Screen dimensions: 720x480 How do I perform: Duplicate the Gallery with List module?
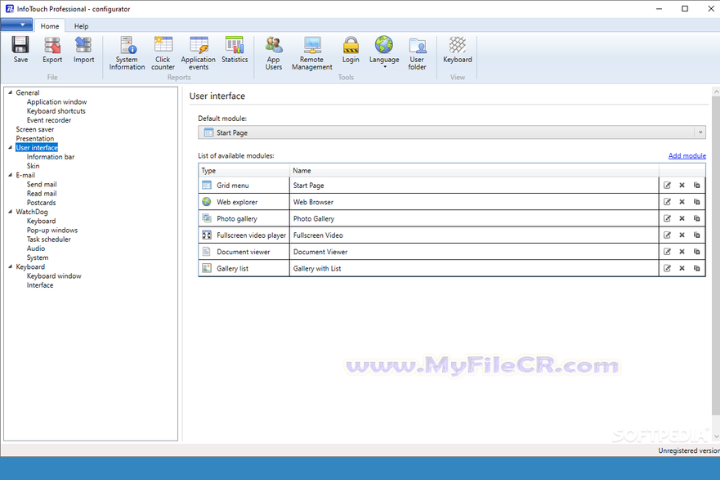tap(697, 268)
